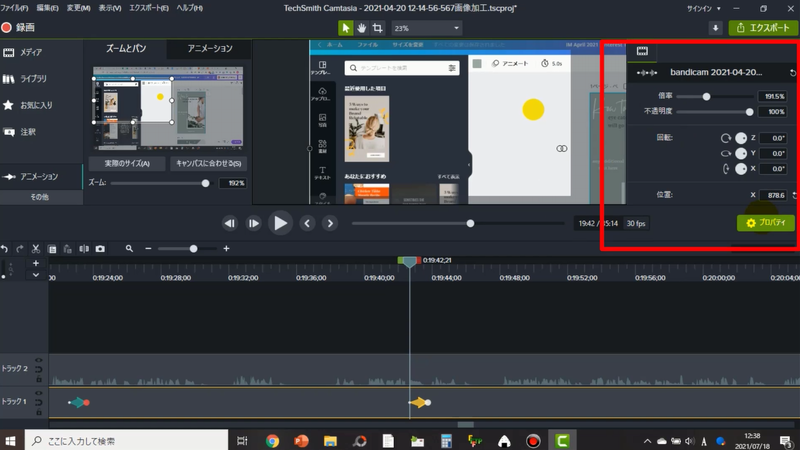
Task: Open the 編集 menu
Action: point(47,8)
